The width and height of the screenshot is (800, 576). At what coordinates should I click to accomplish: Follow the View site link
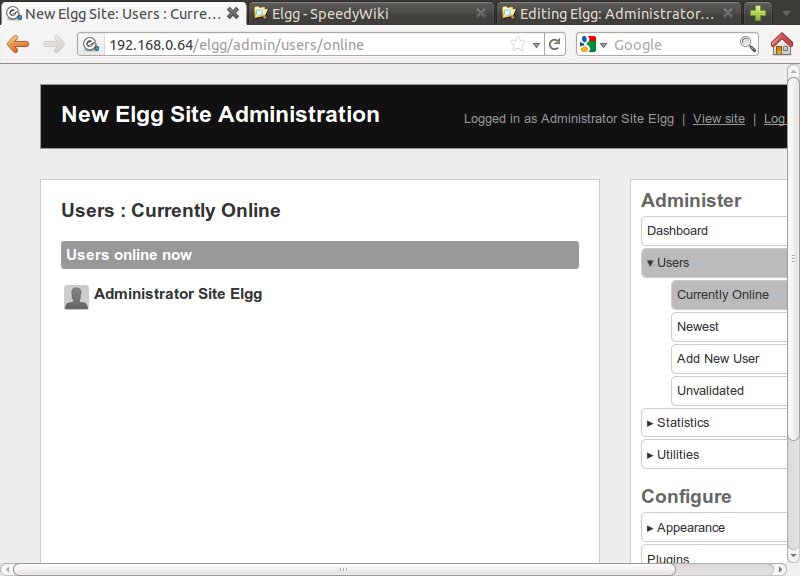point(718,119)
